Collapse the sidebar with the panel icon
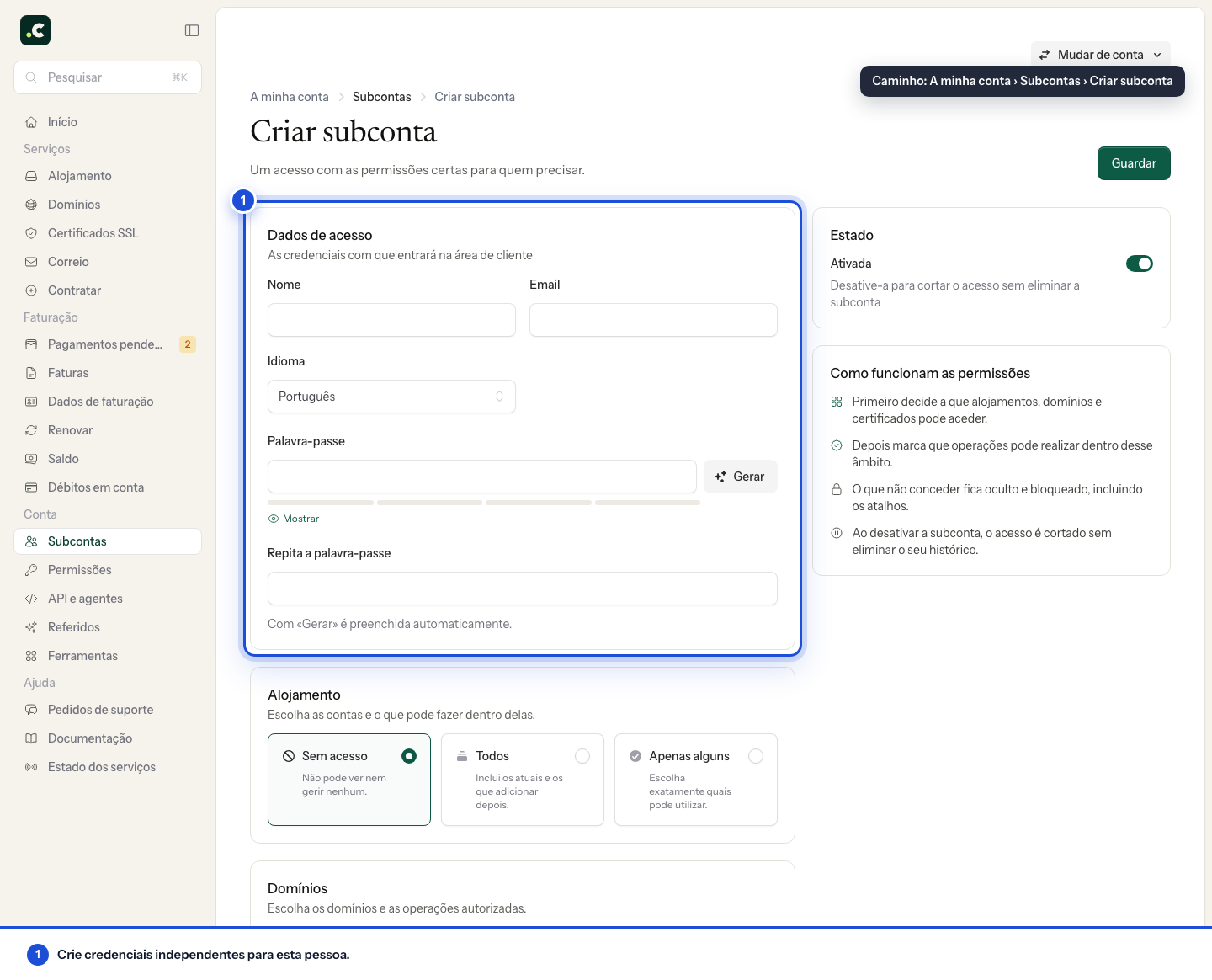The image size is (1212, 980). (x=192, y=30)
